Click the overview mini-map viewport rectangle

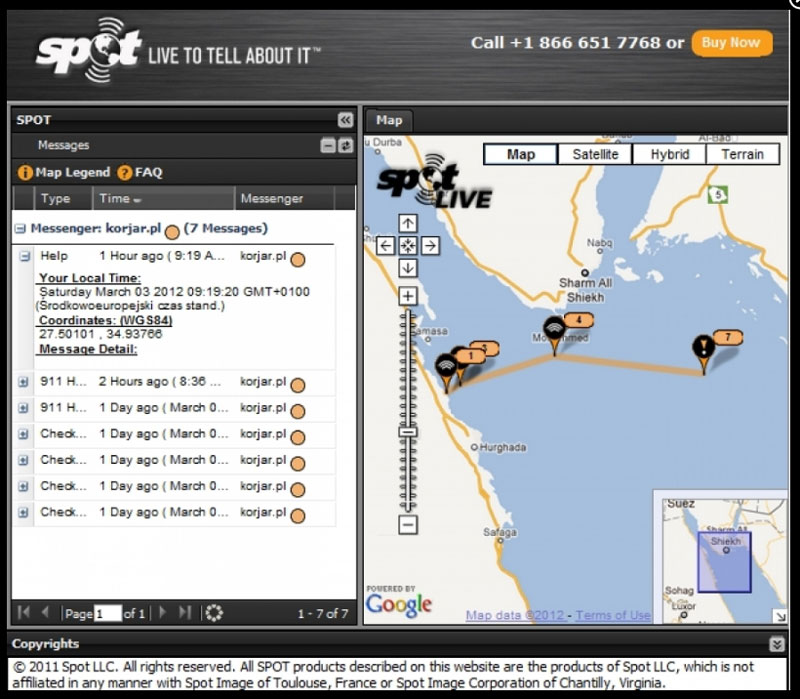724,562
